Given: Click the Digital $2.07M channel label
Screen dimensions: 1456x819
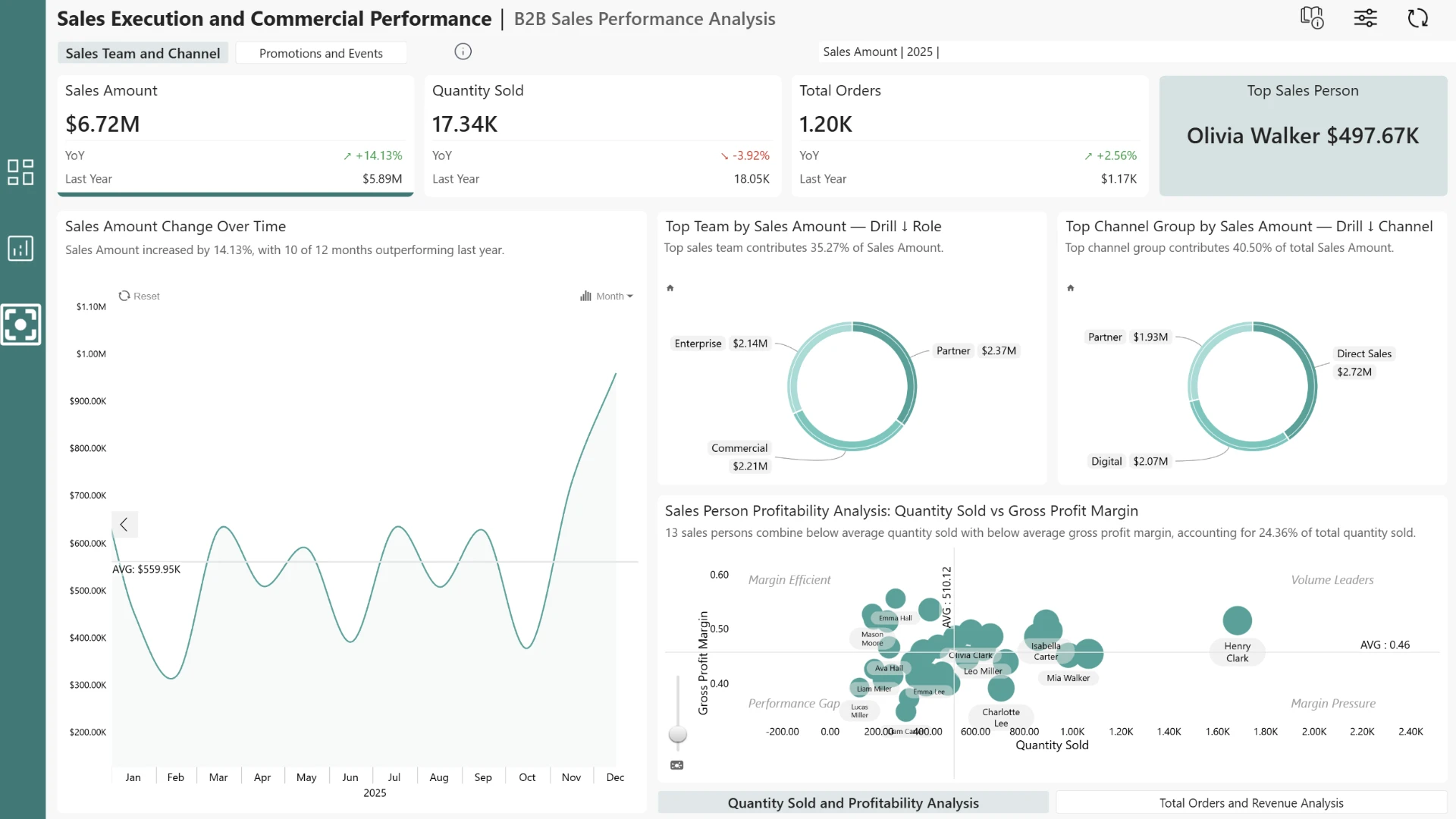Looking at the screenshot, I should 1129,461.
